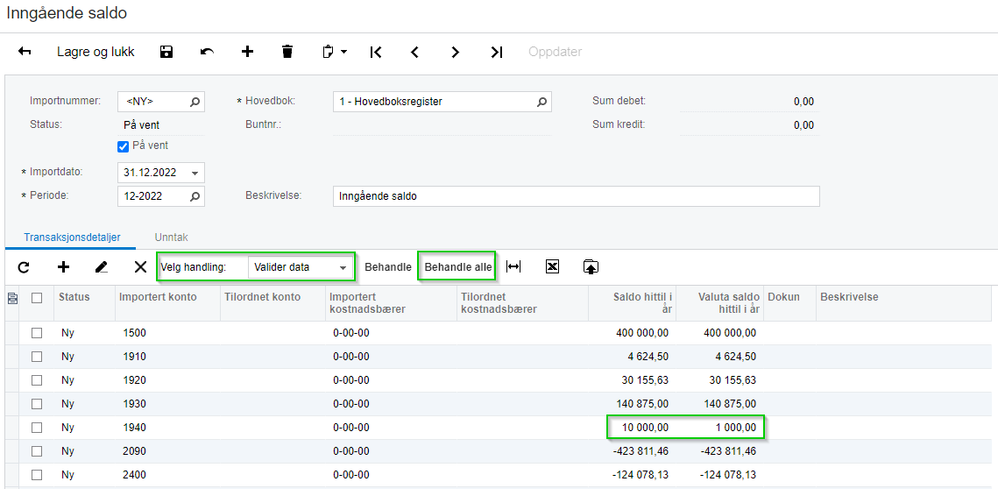998x489 pixels.
Task: Click the Behandle alle button
Action: point(458,267)
